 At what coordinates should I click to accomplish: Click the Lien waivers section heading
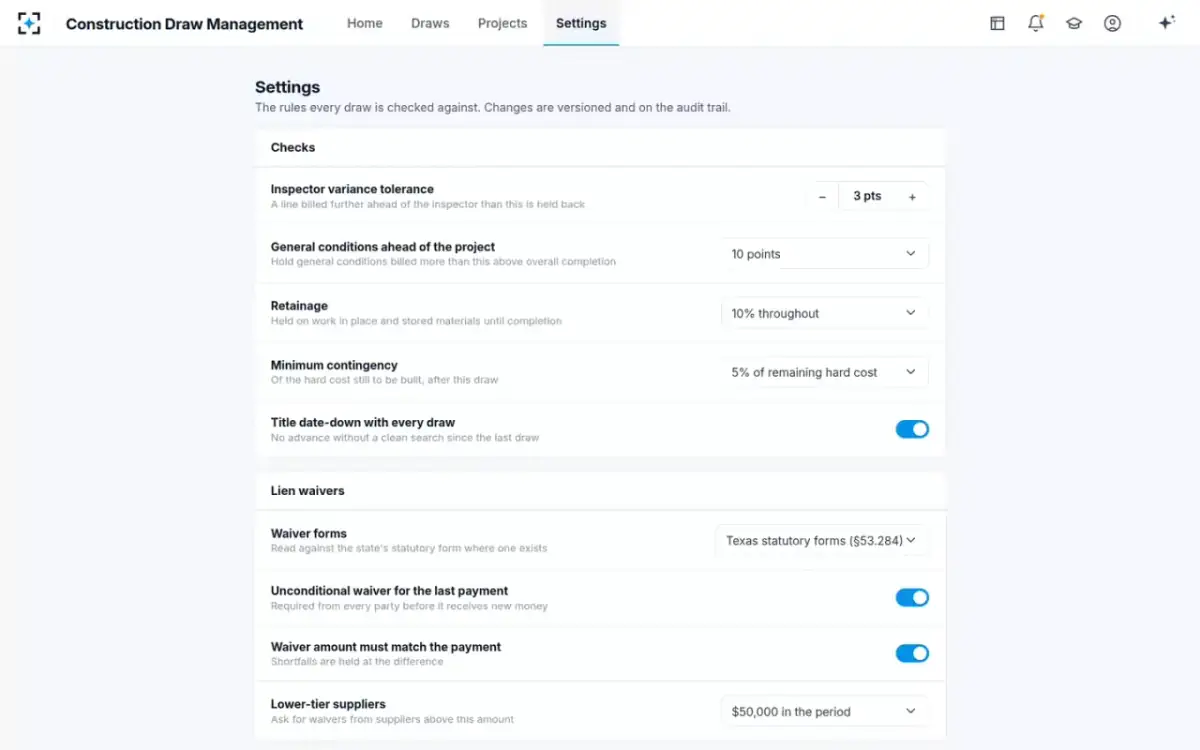pos(308,491)
